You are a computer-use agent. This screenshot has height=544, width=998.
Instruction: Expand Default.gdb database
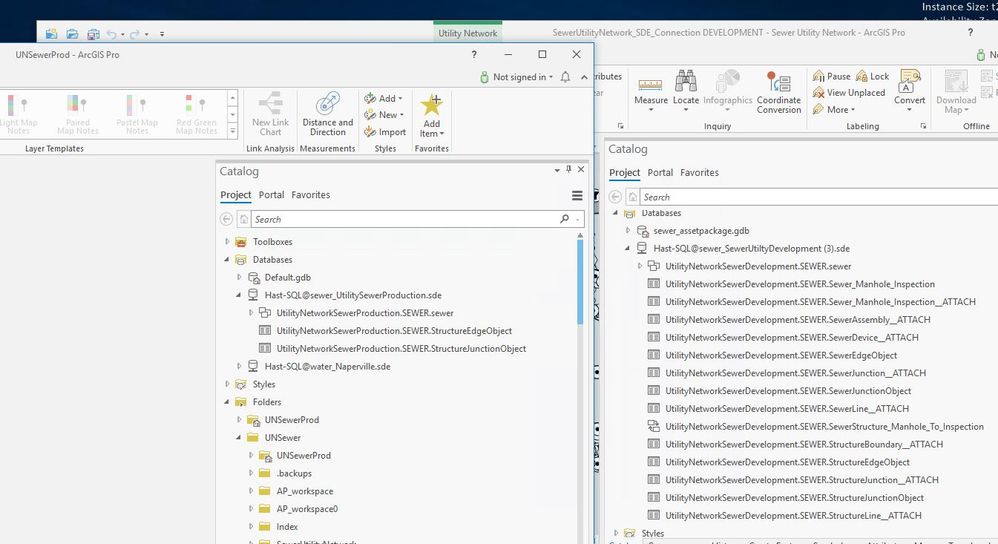(x=239, y=277)
